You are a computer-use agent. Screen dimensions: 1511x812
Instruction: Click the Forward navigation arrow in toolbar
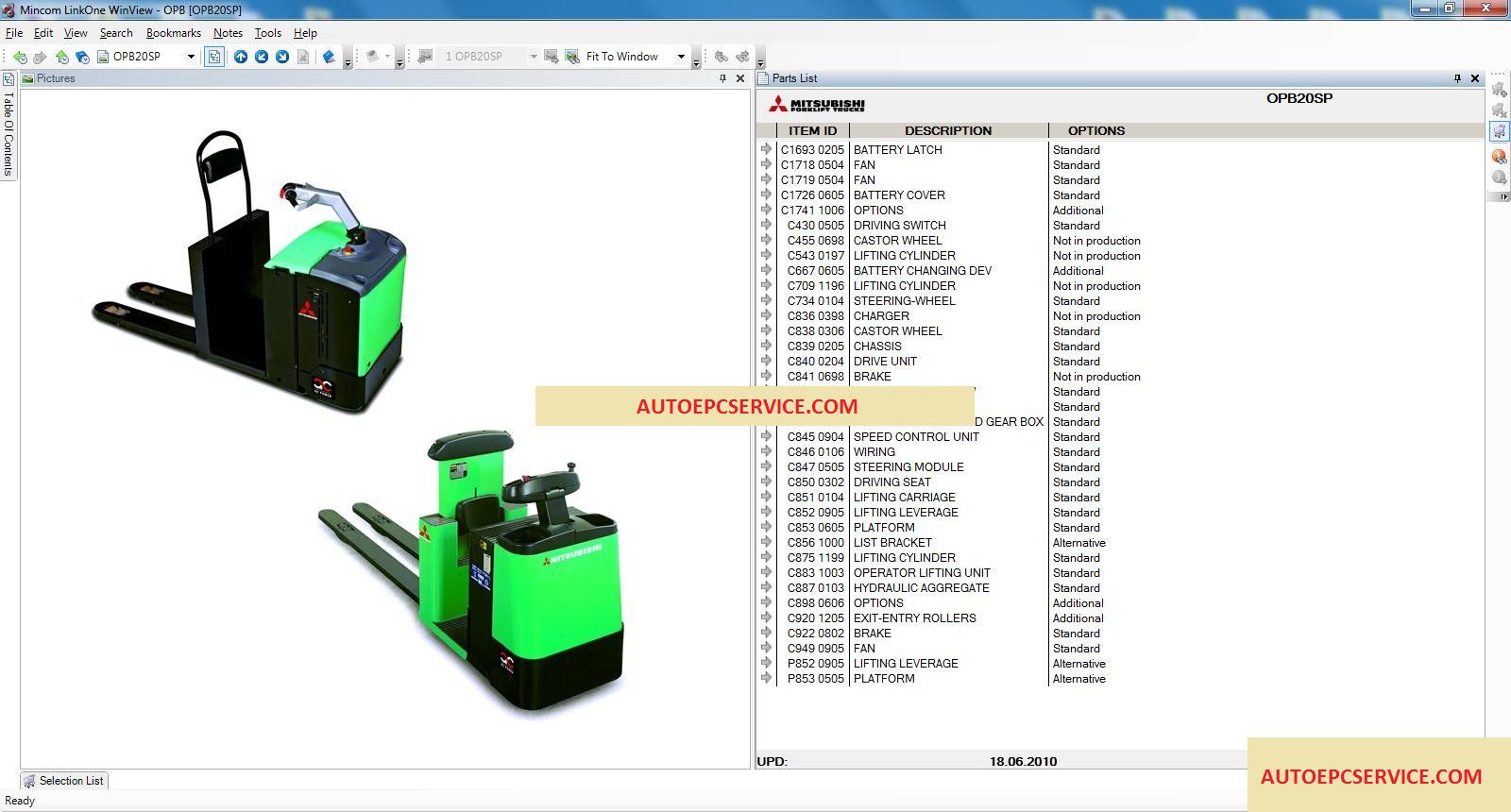point(40,57)
